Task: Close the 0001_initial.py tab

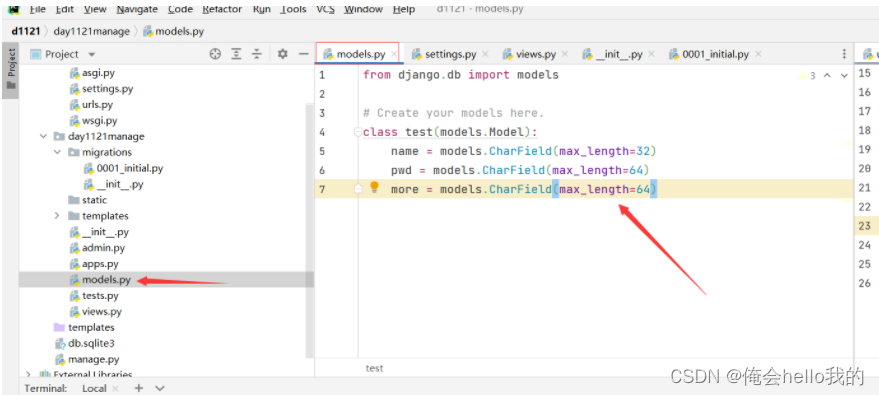Action: pyautogui.click(x=758, y=54)
